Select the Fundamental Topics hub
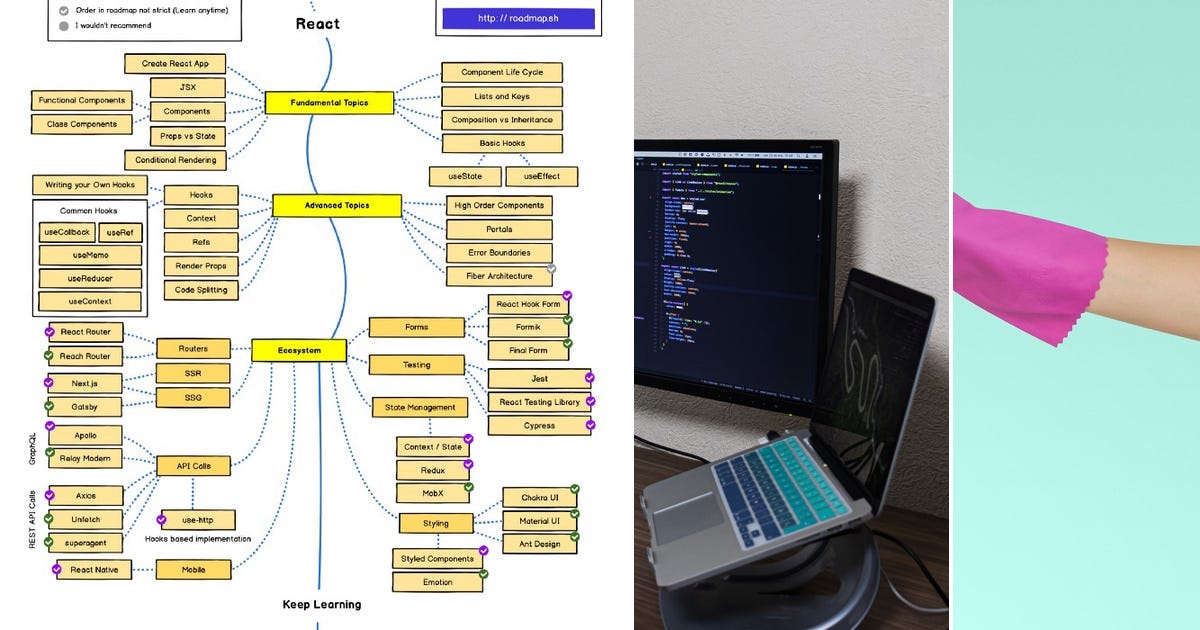 [x=330, y=103]
